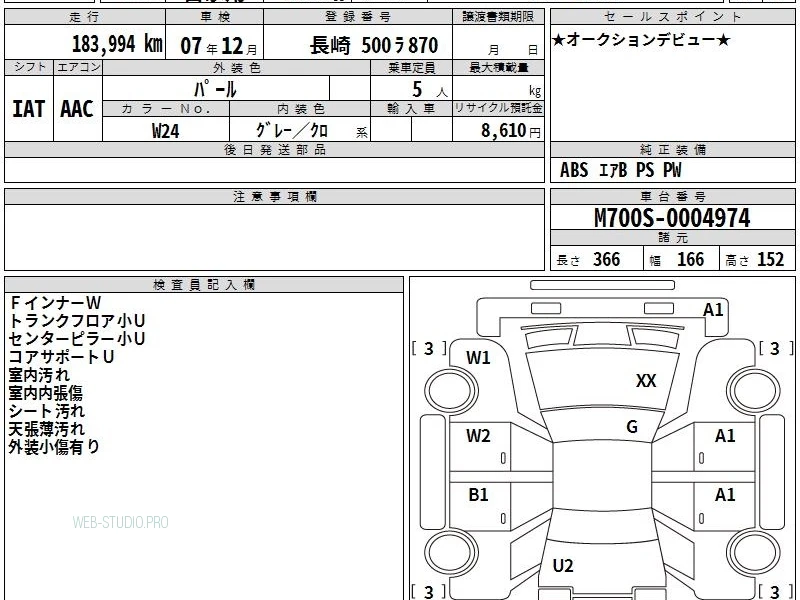The image size is (800, 600).
Task: Click the 走行 header
Action: 84,17
